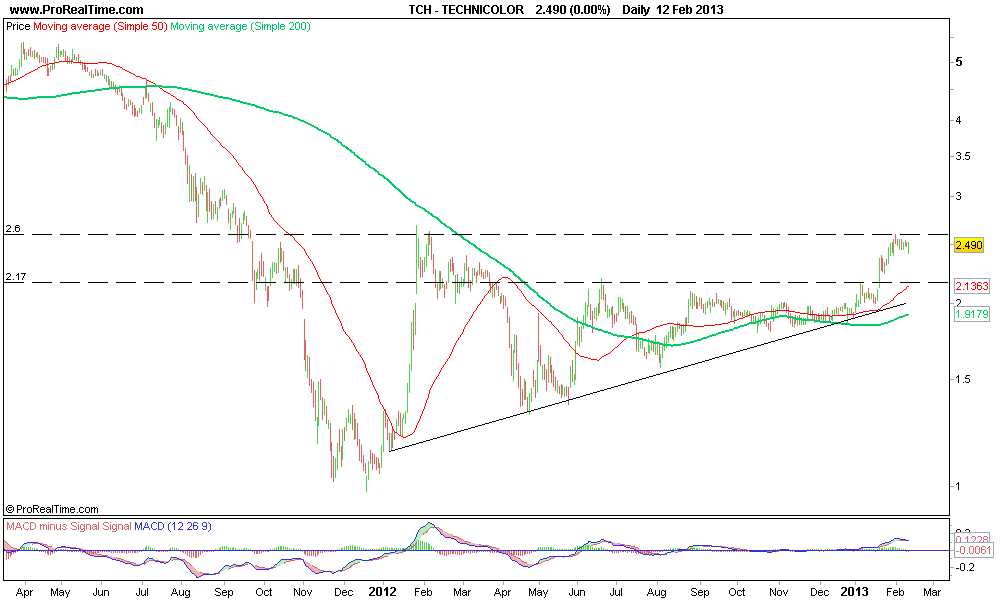Viewport: 1000px width, 600px height.
Task: Click the 0.1228 MACD value tag
Action: tap(973, 539)
